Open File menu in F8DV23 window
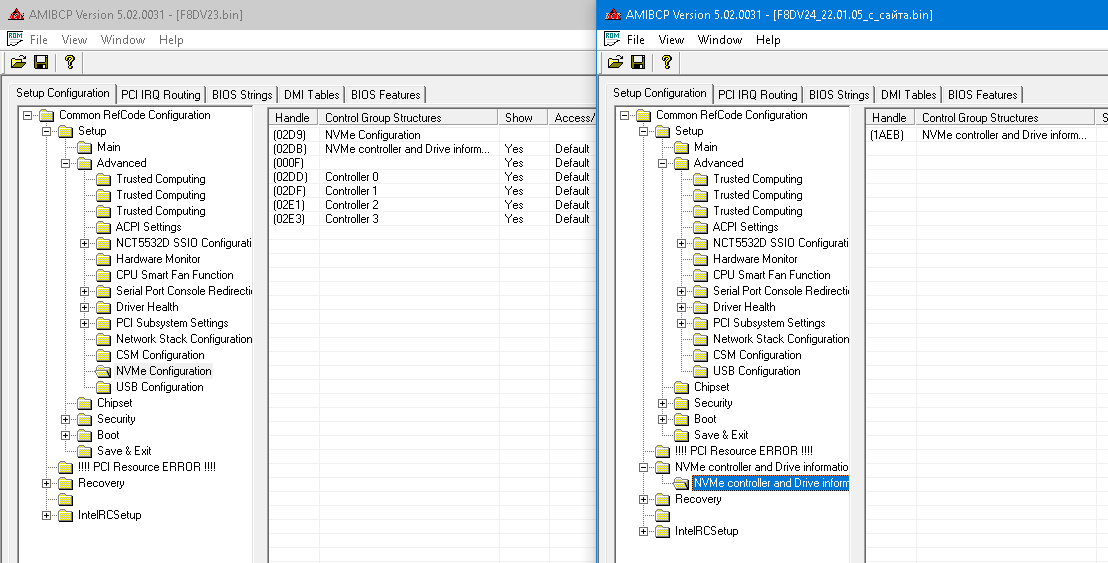This screenshot has width=1108, height=563. coord(39,40)
